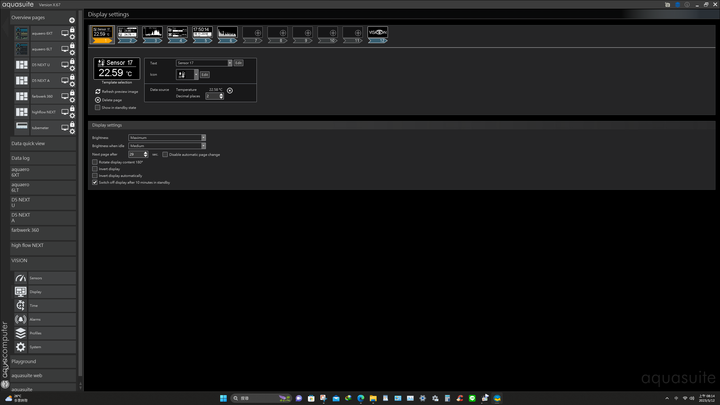The width and height of the screenshot is (720, 405).
Task: Open the Sensors gauge icon under VISION
Action: click(x=21, y=278)
